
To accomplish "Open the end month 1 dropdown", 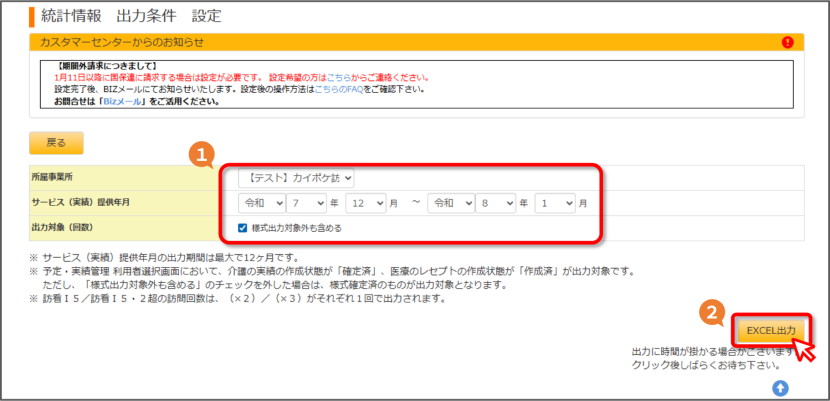I will tap(555, 203).
